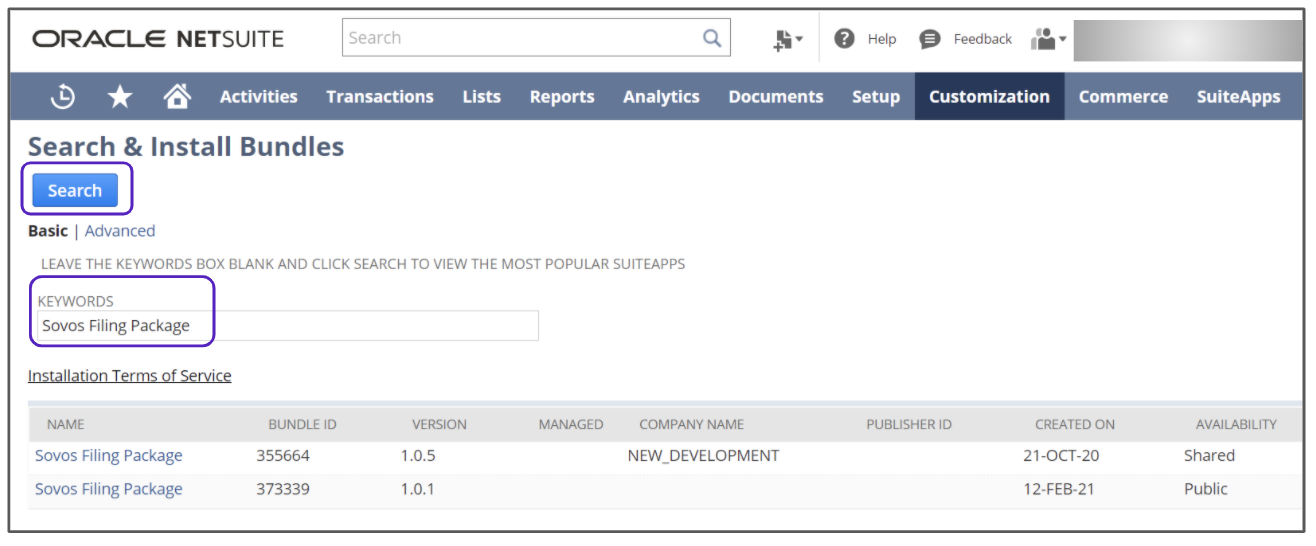The height and width of the screenshot is (546, 1316).
Task: Select version 1.0.1 cell
Action: pos(418,489)
